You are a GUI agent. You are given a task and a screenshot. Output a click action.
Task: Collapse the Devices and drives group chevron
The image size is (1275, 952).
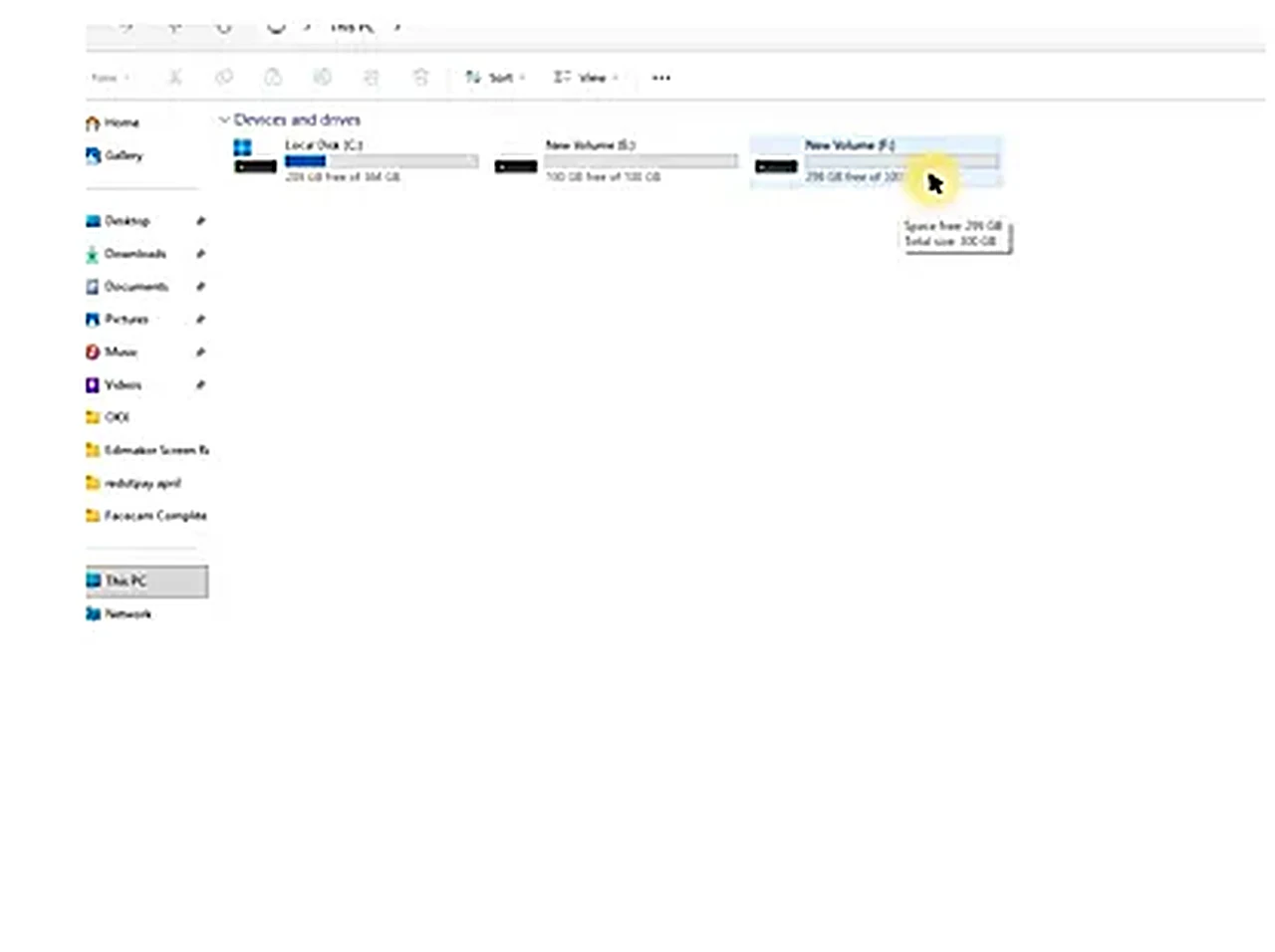click(x=224, y=119)
